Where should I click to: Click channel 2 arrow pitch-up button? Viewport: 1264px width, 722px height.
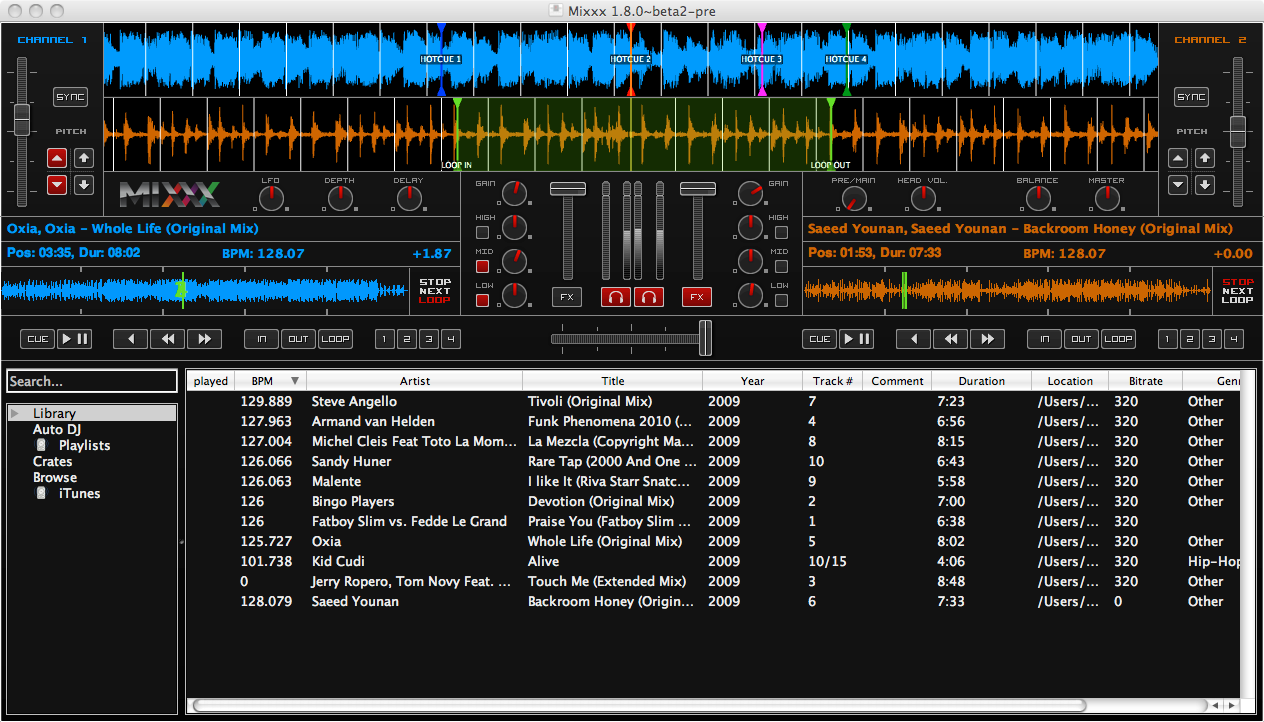(x=1205, y=158)
